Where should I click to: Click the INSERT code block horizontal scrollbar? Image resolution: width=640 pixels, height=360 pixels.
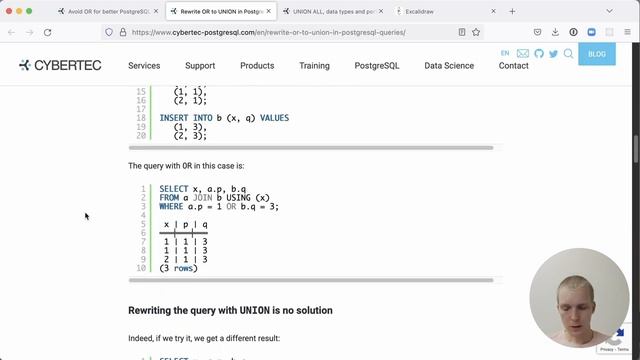tap(311, 148)
